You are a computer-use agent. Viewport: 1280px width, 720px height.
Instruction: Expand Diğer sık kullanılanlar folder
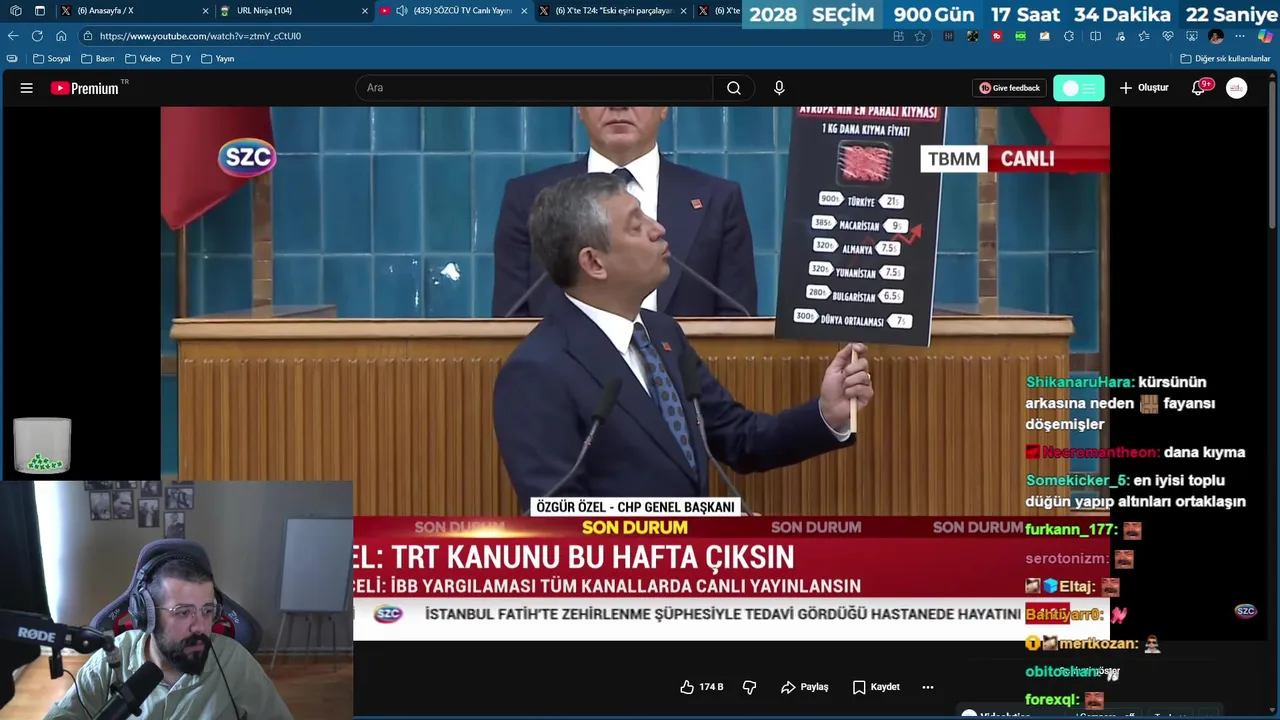point(1225,59)
